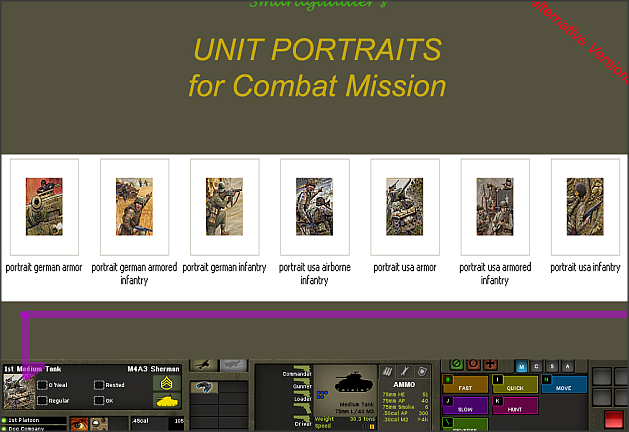Click the Gunner pistol icon
Screen dimensions: 629x432
304,382
